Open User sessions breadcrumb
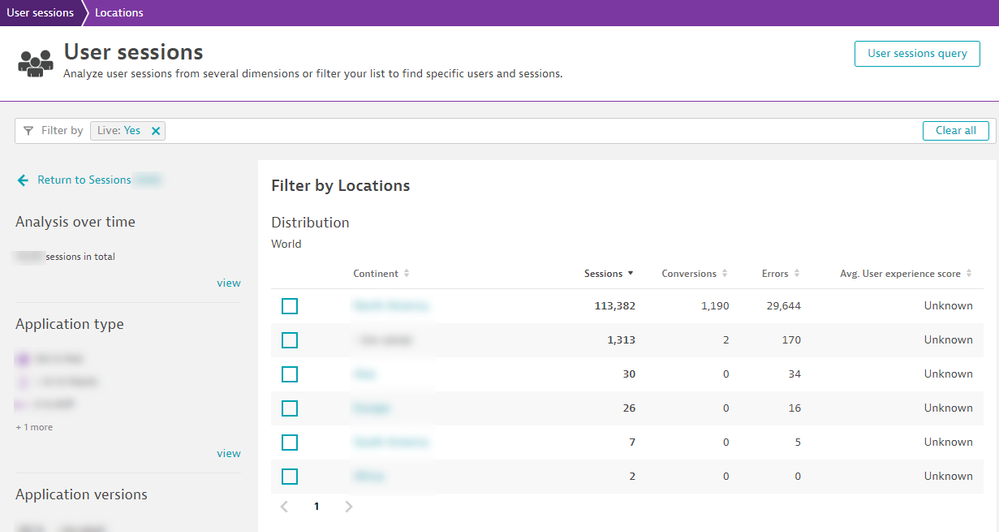 (x=40, y=13)
